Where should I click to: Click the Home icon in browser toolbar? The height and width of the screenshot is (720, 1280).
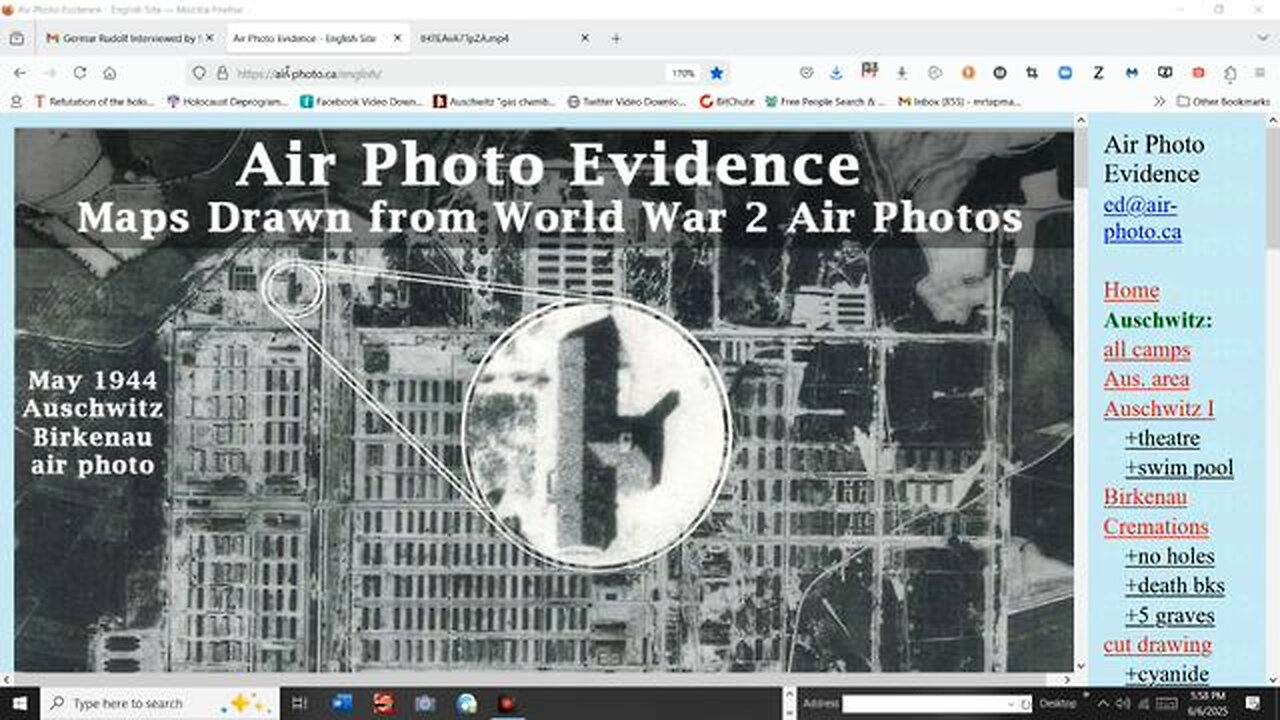110,73
